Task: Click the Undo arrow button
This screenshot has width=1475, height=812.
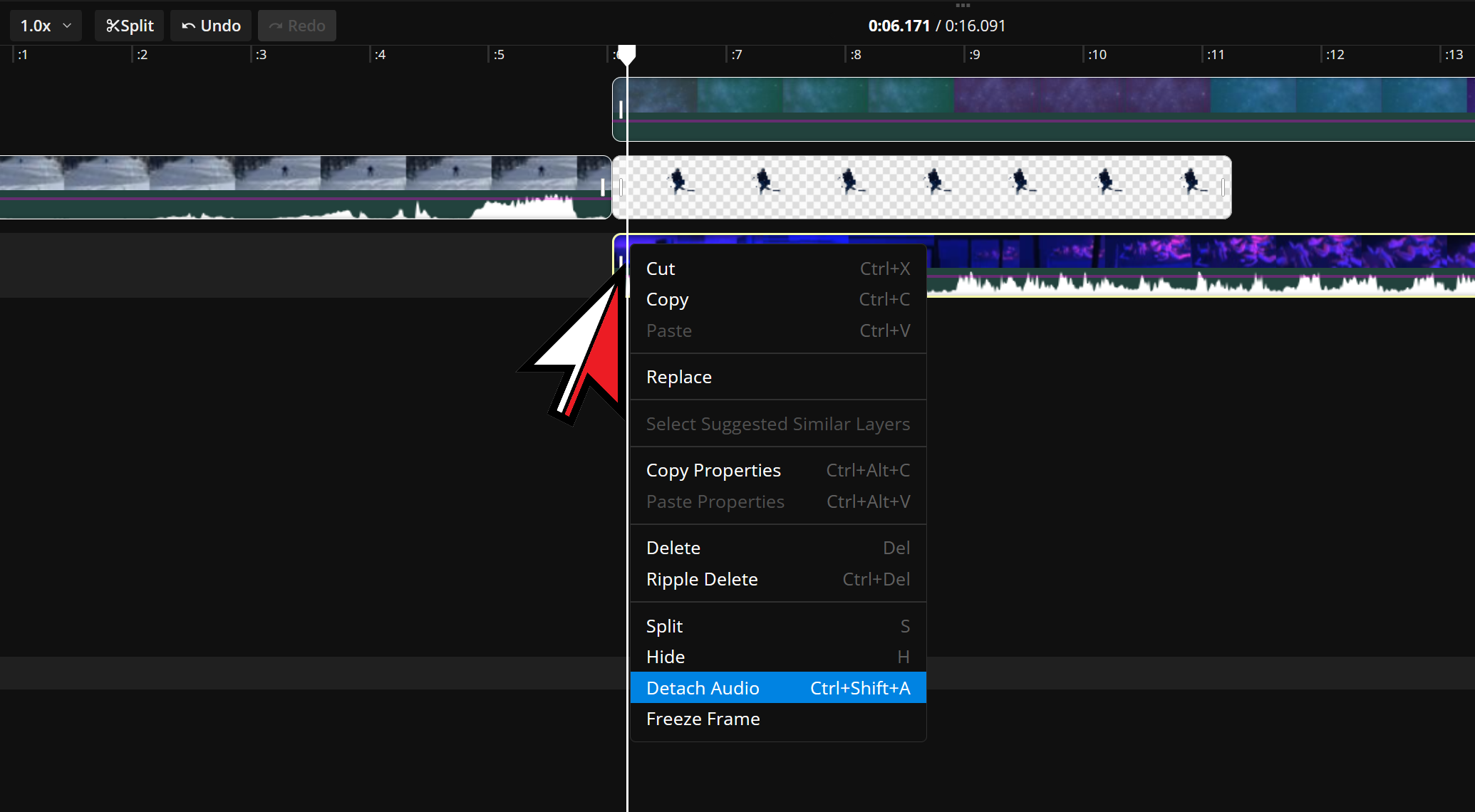Action: [211, 26]
